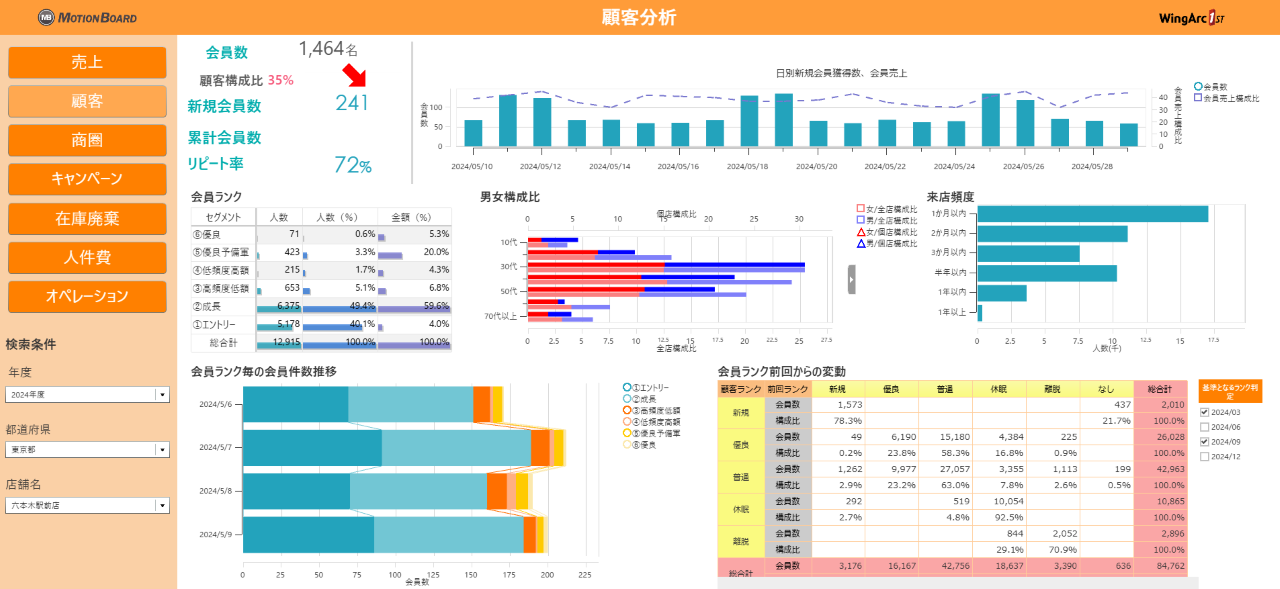
Task: Click the MotionBoard logo in header
Action: coord(88,17)
